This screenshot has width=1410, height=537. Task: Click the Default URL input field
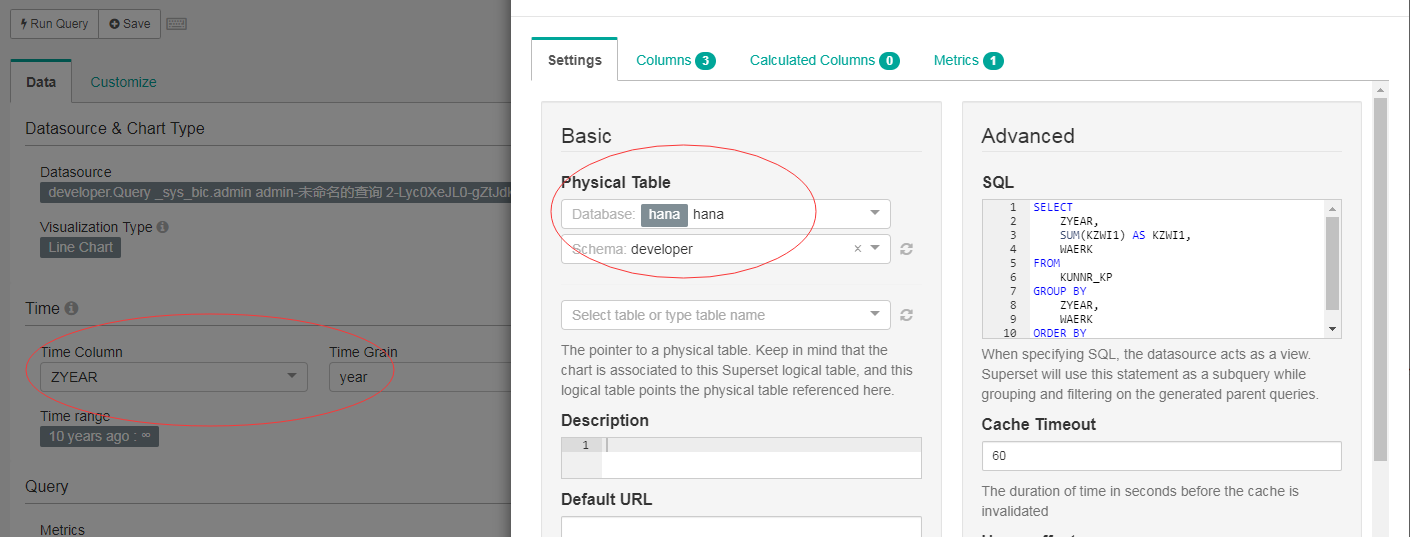coord(741,527)
